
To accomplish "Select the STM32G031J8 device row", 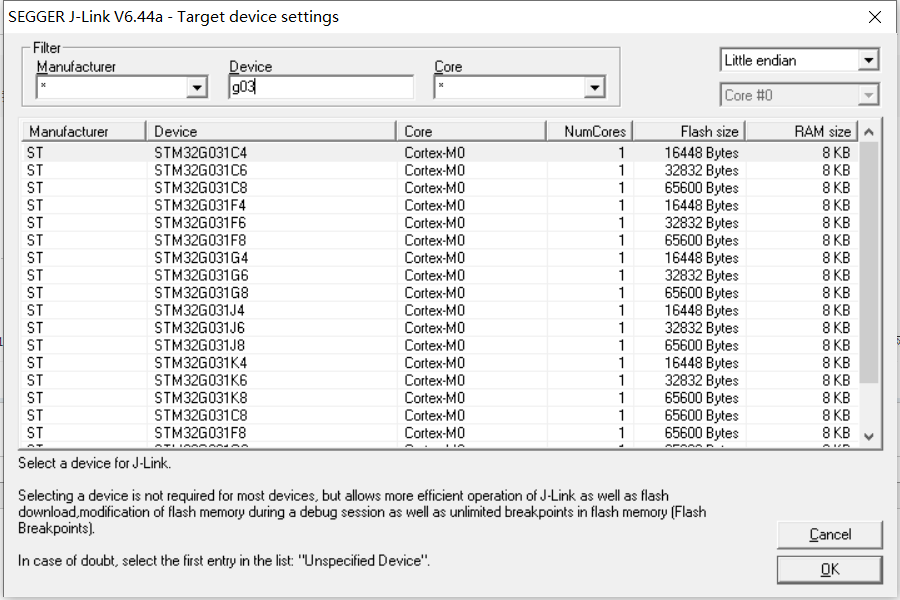I will point(439,346).
